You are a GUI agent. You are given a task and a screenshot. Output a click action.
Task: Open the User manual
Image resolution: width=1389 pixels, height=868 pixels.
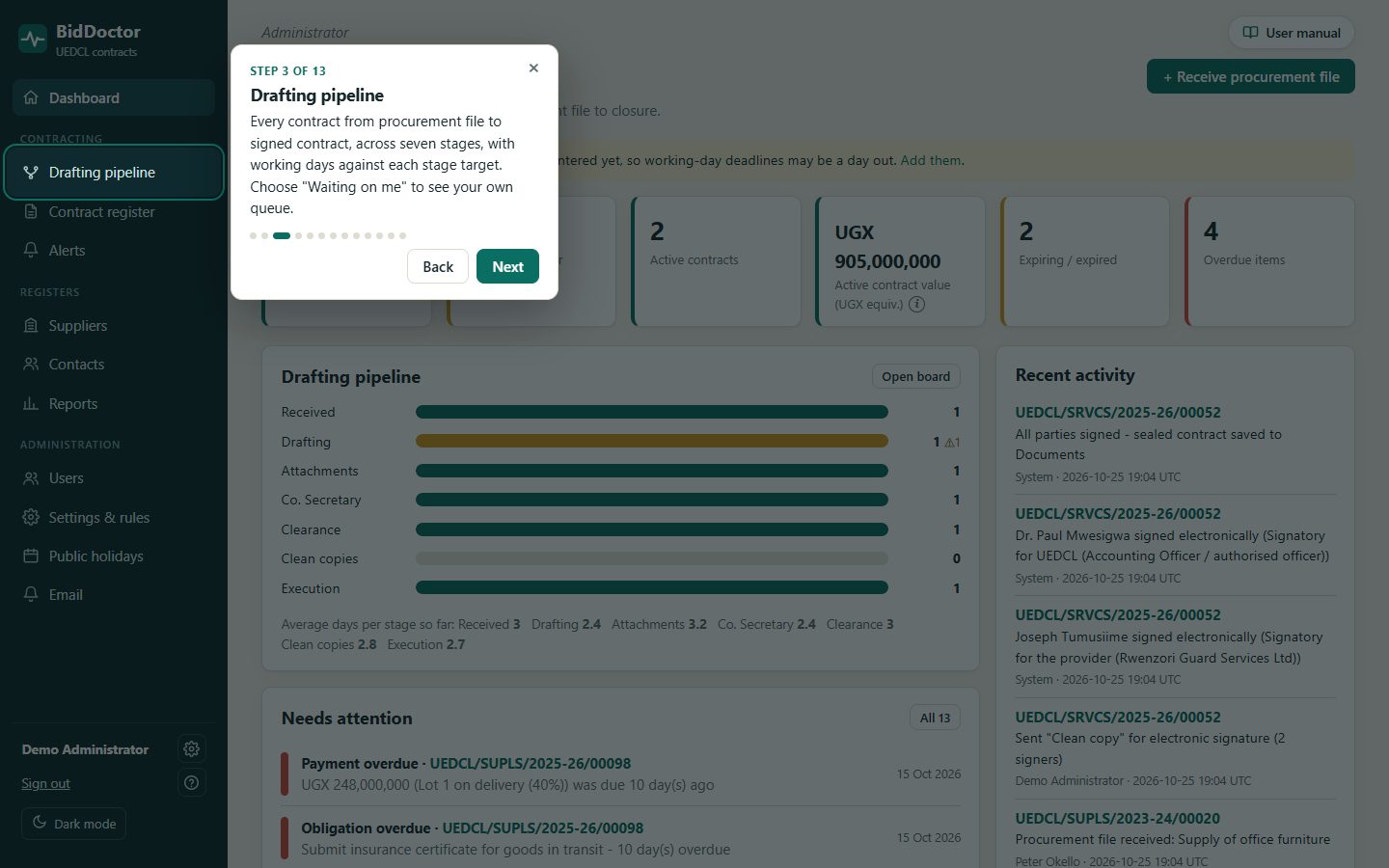coord(1292,33)
